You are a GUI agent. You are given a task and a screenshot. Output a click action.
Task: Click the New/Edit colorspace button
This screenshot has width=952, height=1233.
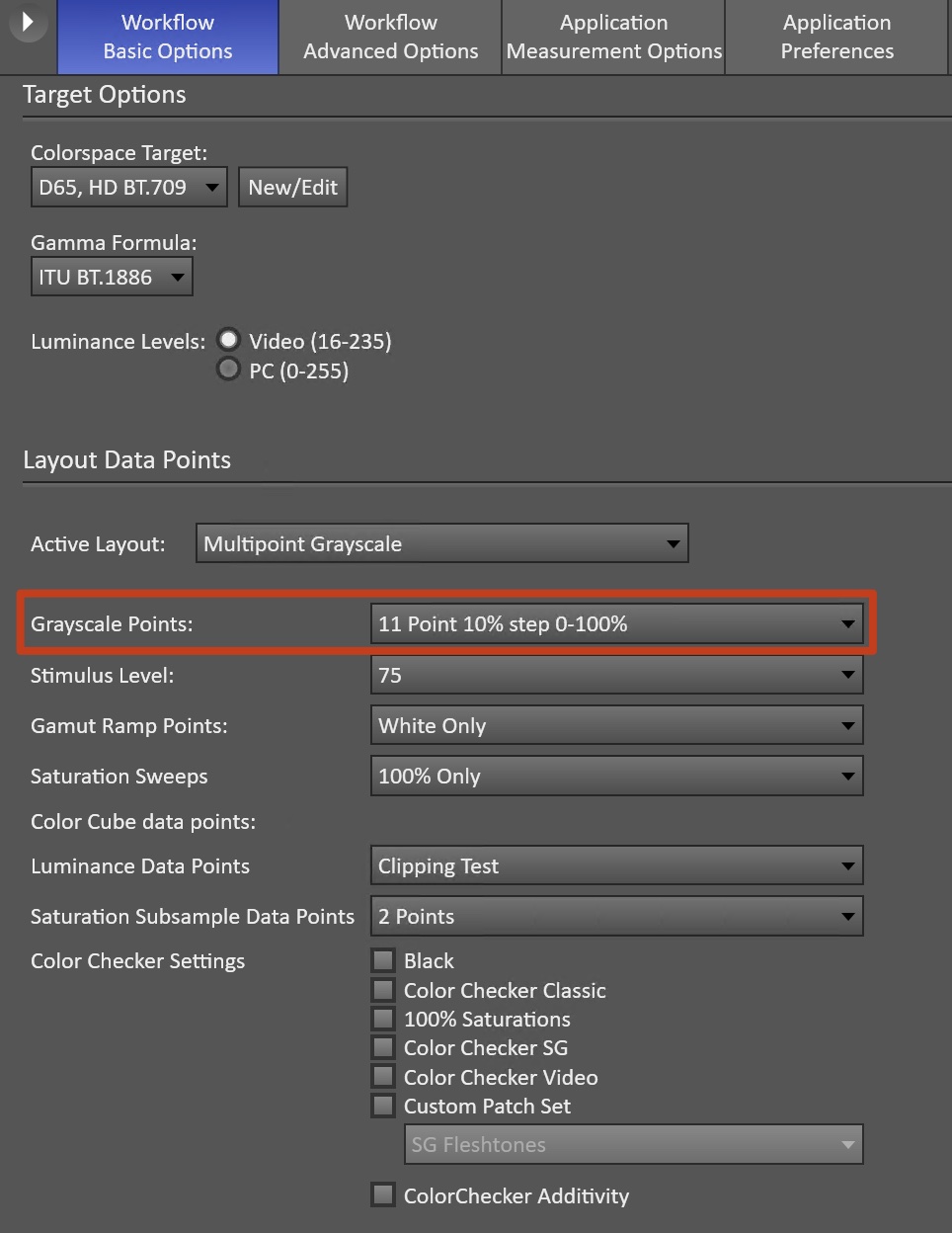(292, 188)
